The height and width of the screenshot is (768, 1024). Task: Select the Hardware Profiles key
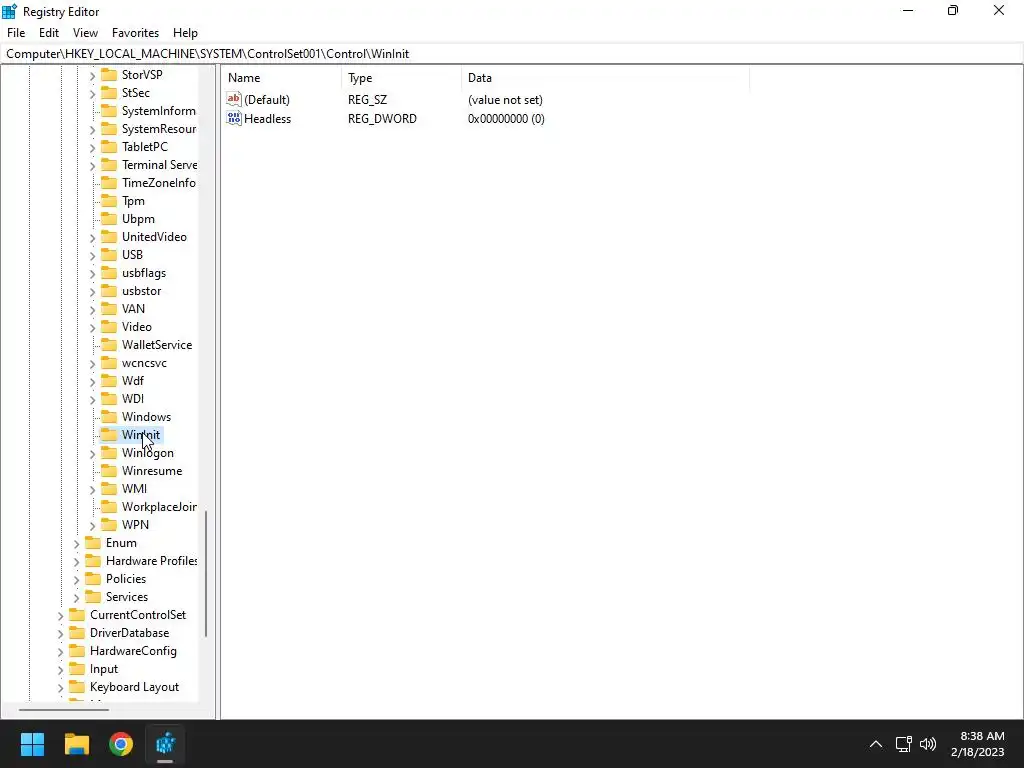(151, 561)
